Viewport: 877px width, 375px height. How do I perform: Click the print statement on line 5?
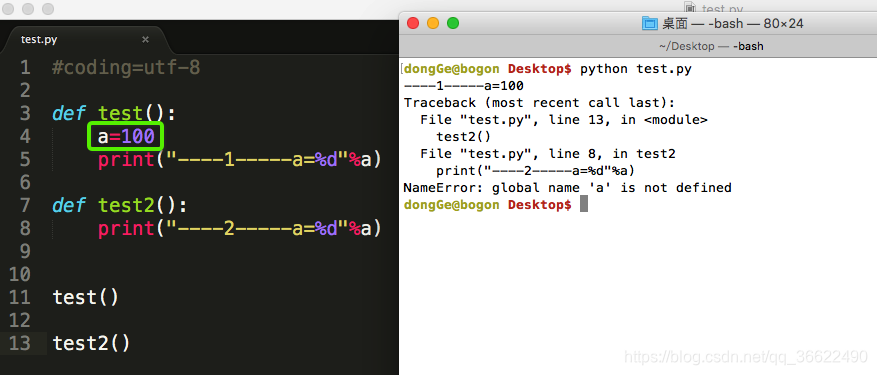click(x=239, y=160)
